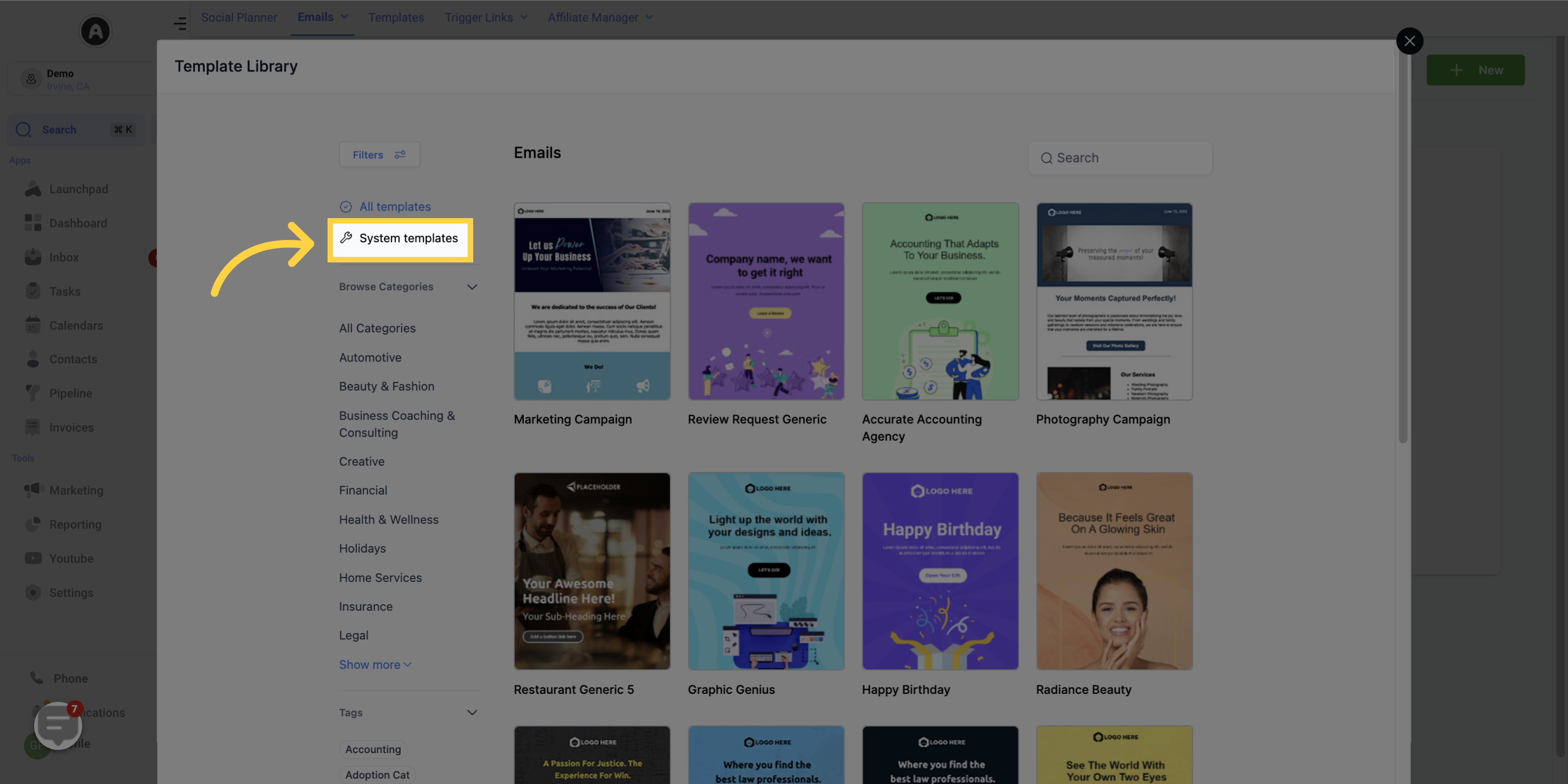
Task: Open the Calendars sidebar icon
Action: click(33, 326)
